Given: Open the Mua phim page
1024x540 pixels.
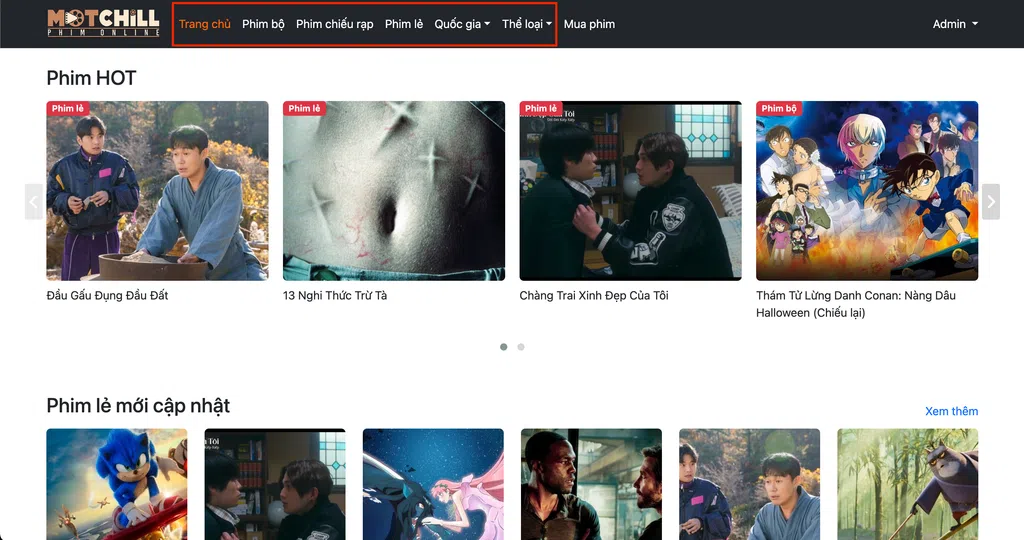Looking at the screenshot, I should (589, 24).
